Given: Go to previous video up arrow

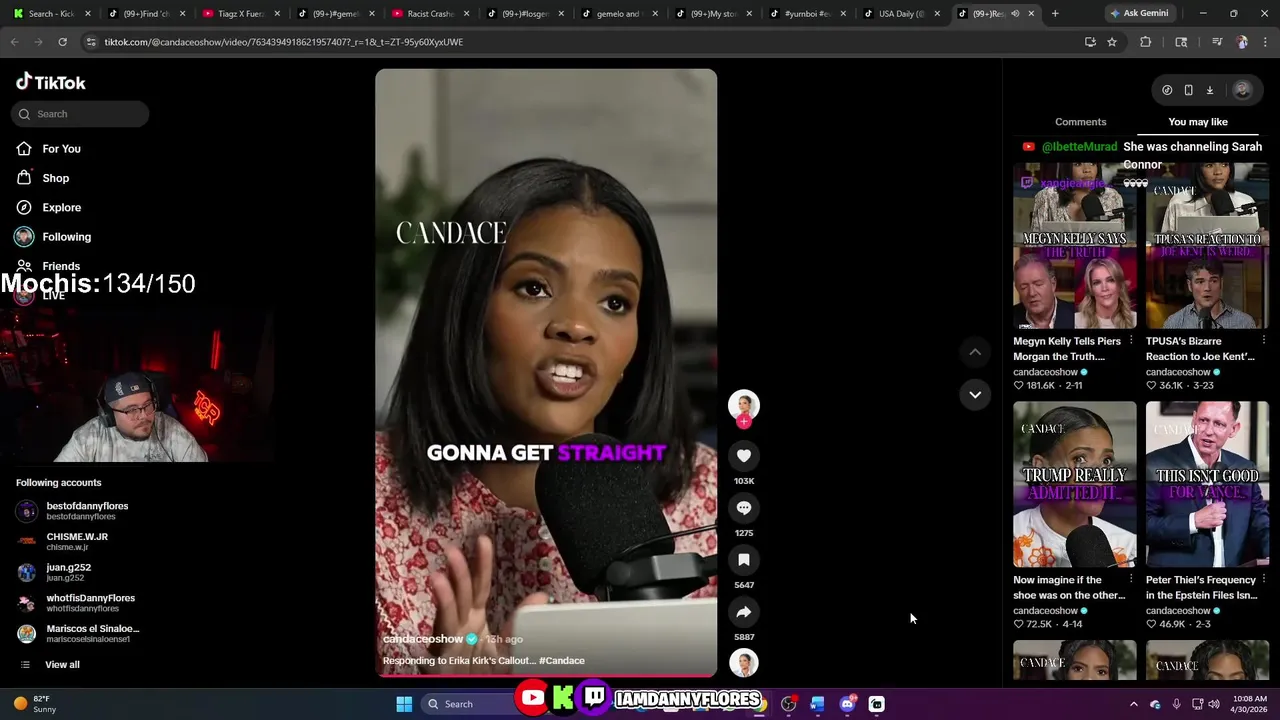Looking at the screenshot, I should (x=975, y=352).
